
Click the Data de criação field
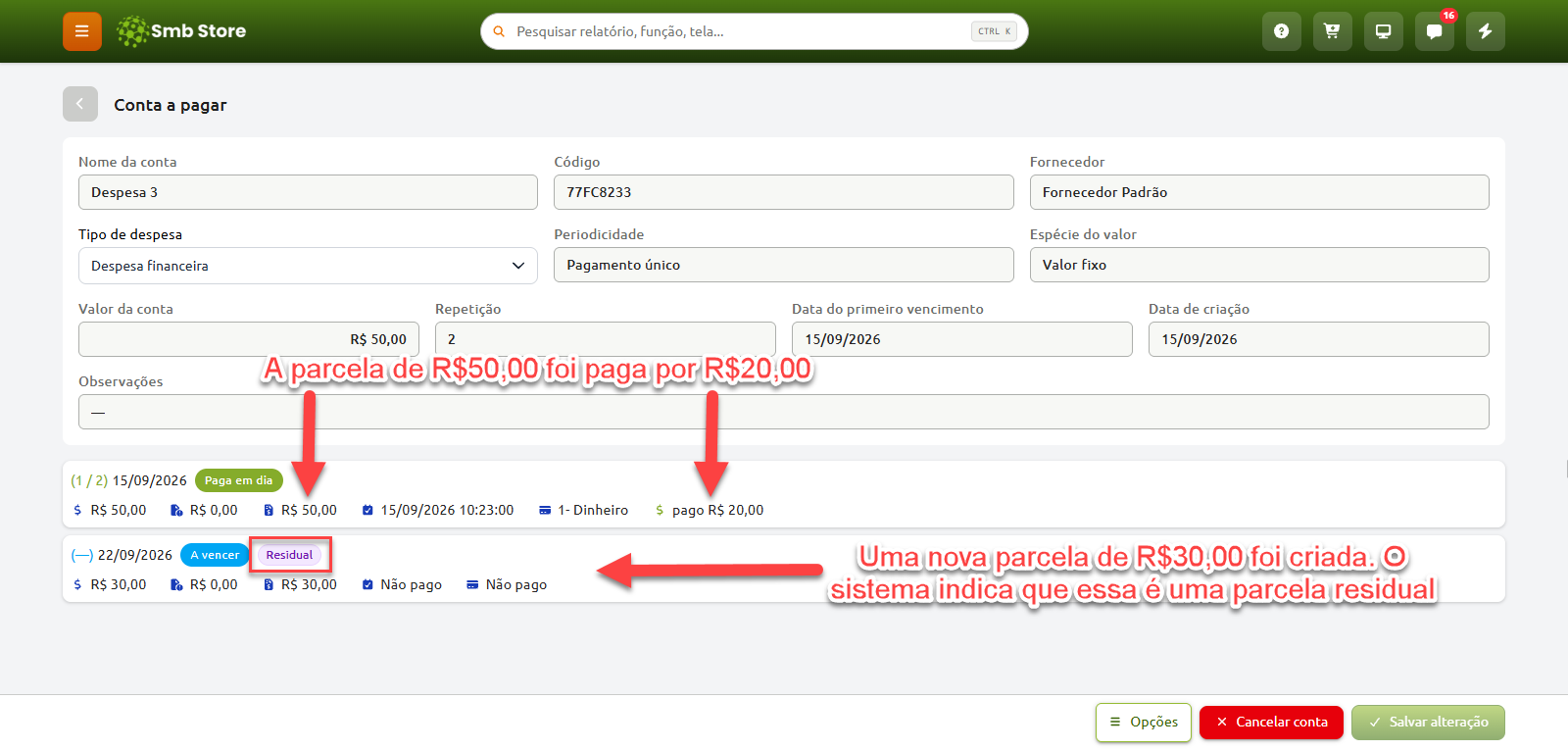pos(1319,339)
